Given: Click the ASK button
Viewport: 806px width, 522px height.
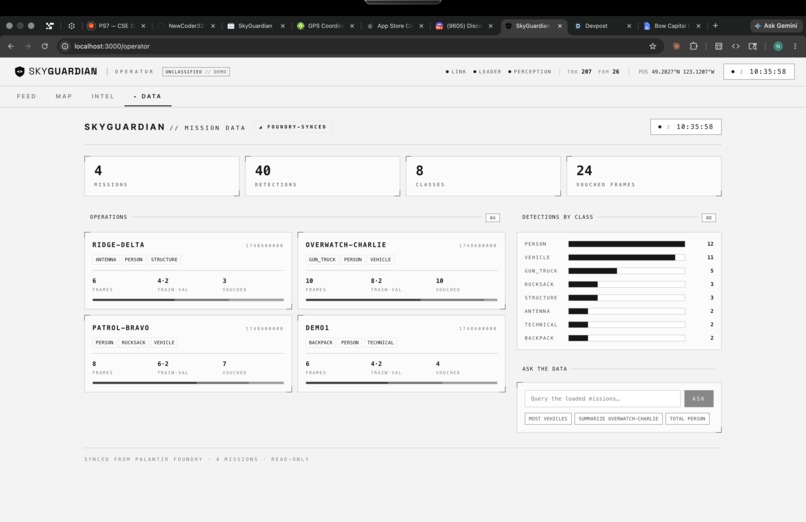Looking at the screenshot, I should click(x=699, y=399).
